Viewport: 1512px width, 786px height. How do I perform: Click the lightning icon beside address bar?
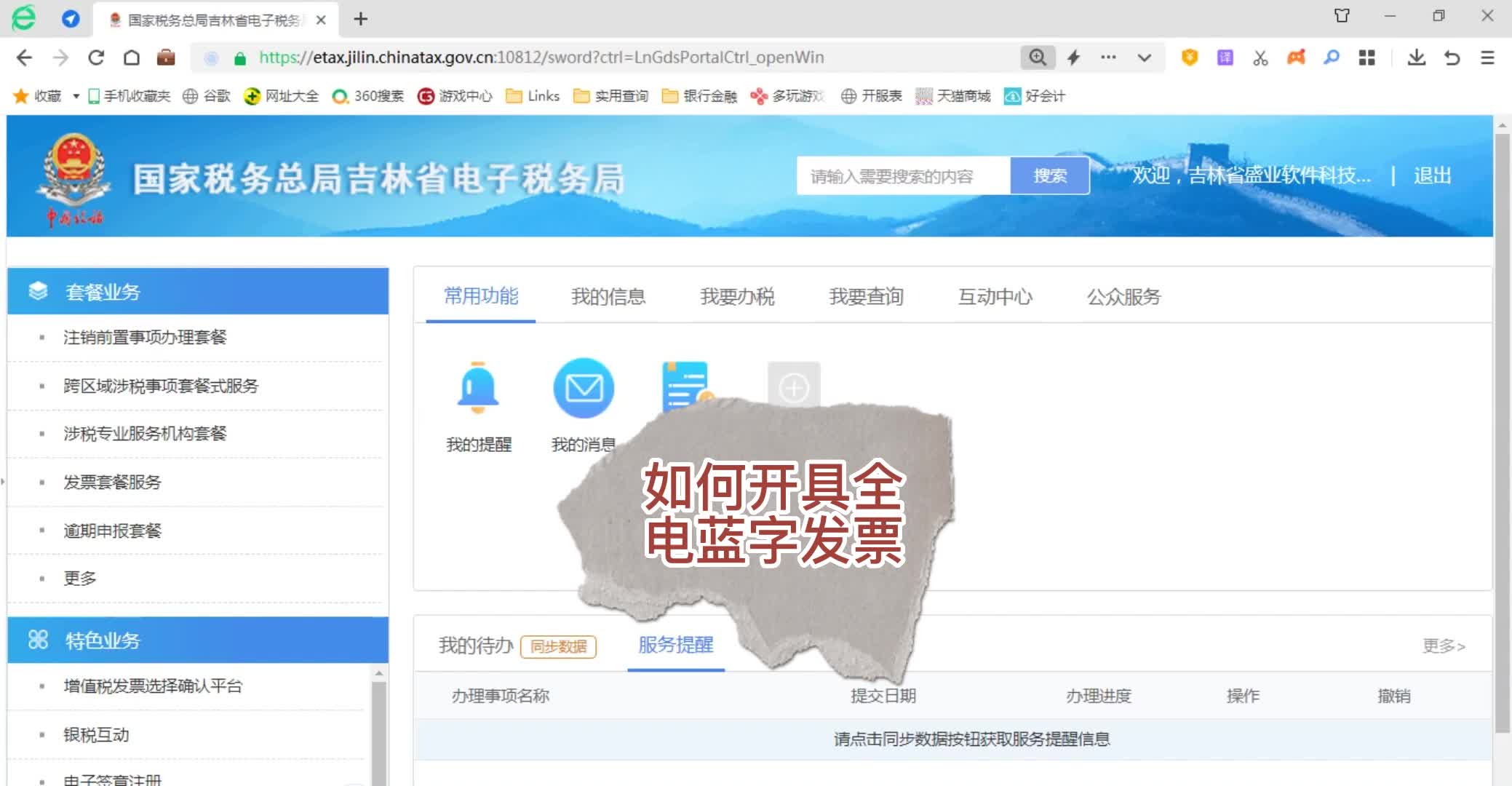(x=1073, y=57)
